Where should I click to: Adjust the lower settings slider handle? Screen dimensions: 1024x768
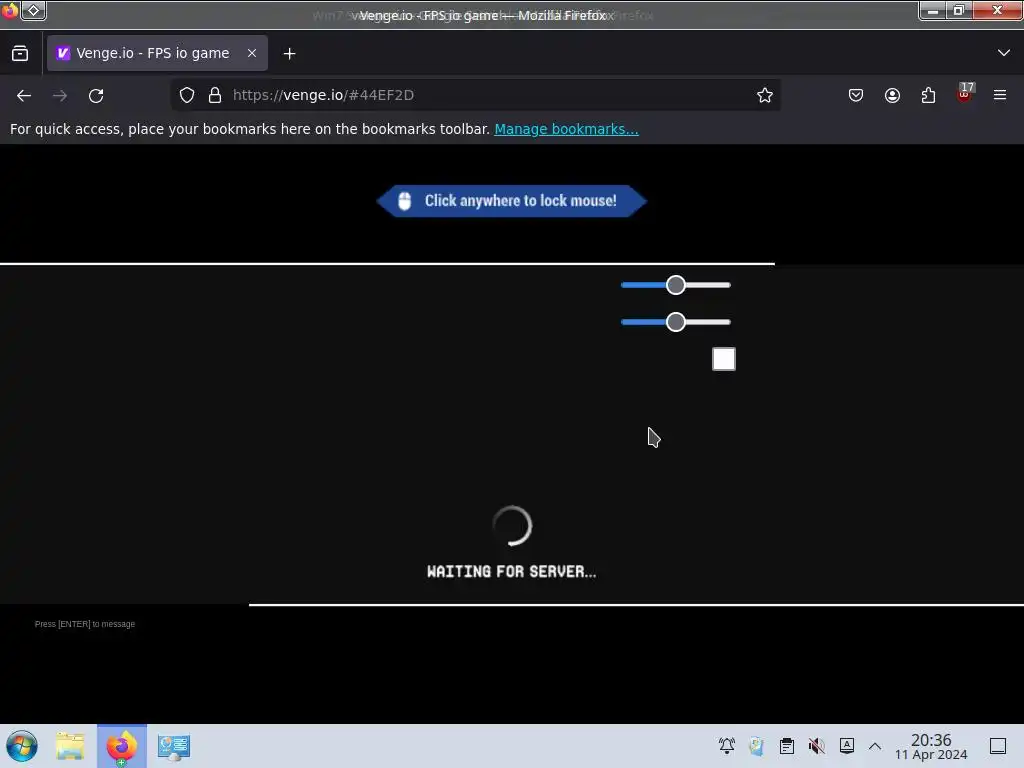pos(676,322)
